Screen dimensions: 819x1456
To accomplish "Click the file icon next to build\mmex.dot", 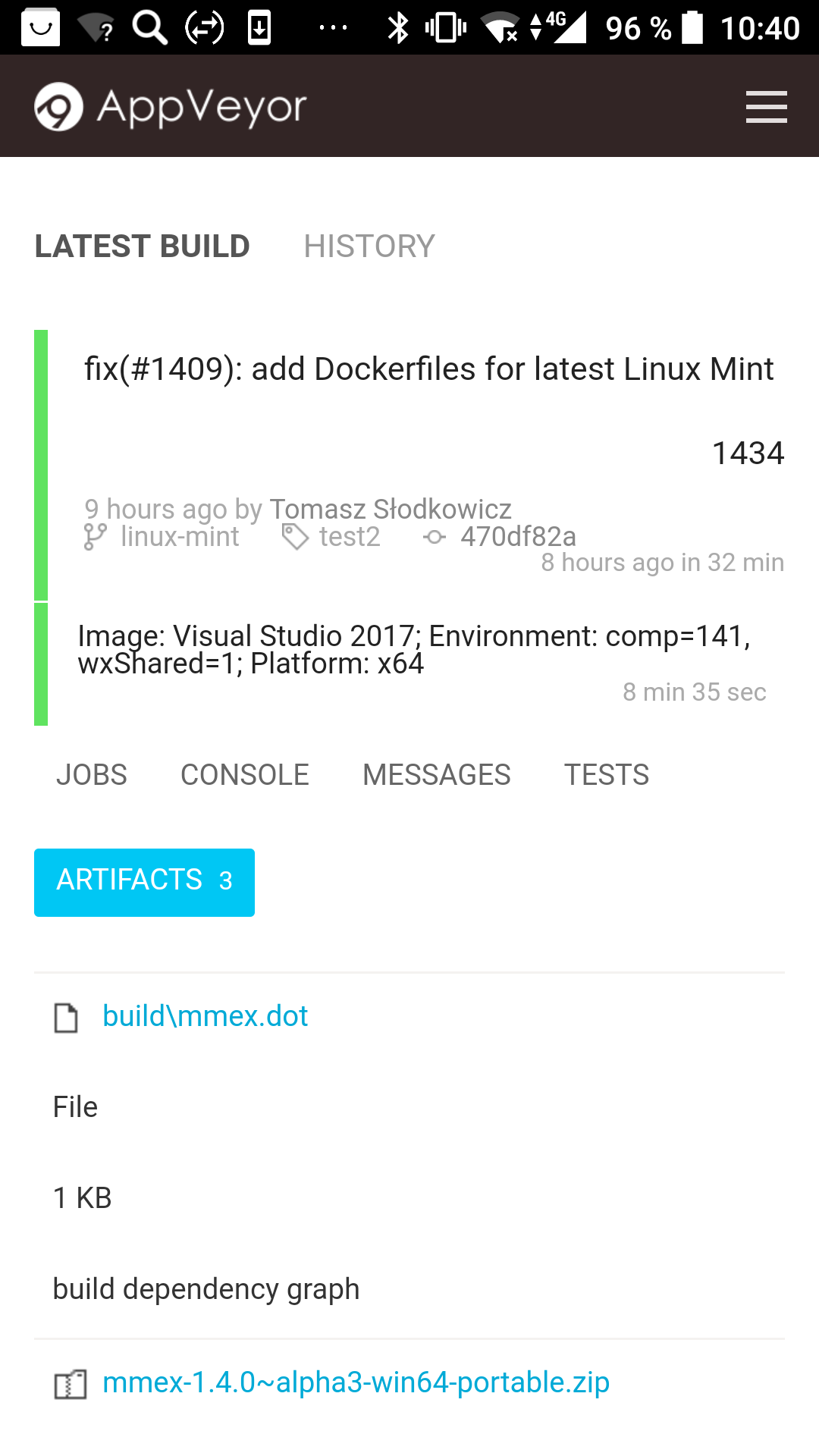I will [66, 1018].
